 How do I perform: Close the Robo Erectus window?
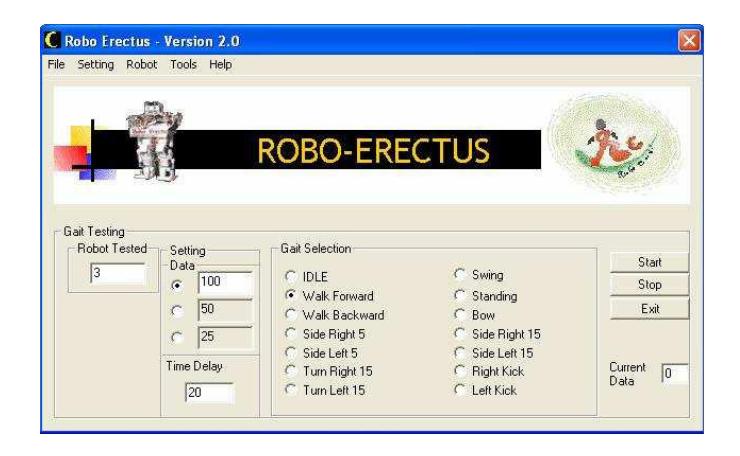(689, 41)
